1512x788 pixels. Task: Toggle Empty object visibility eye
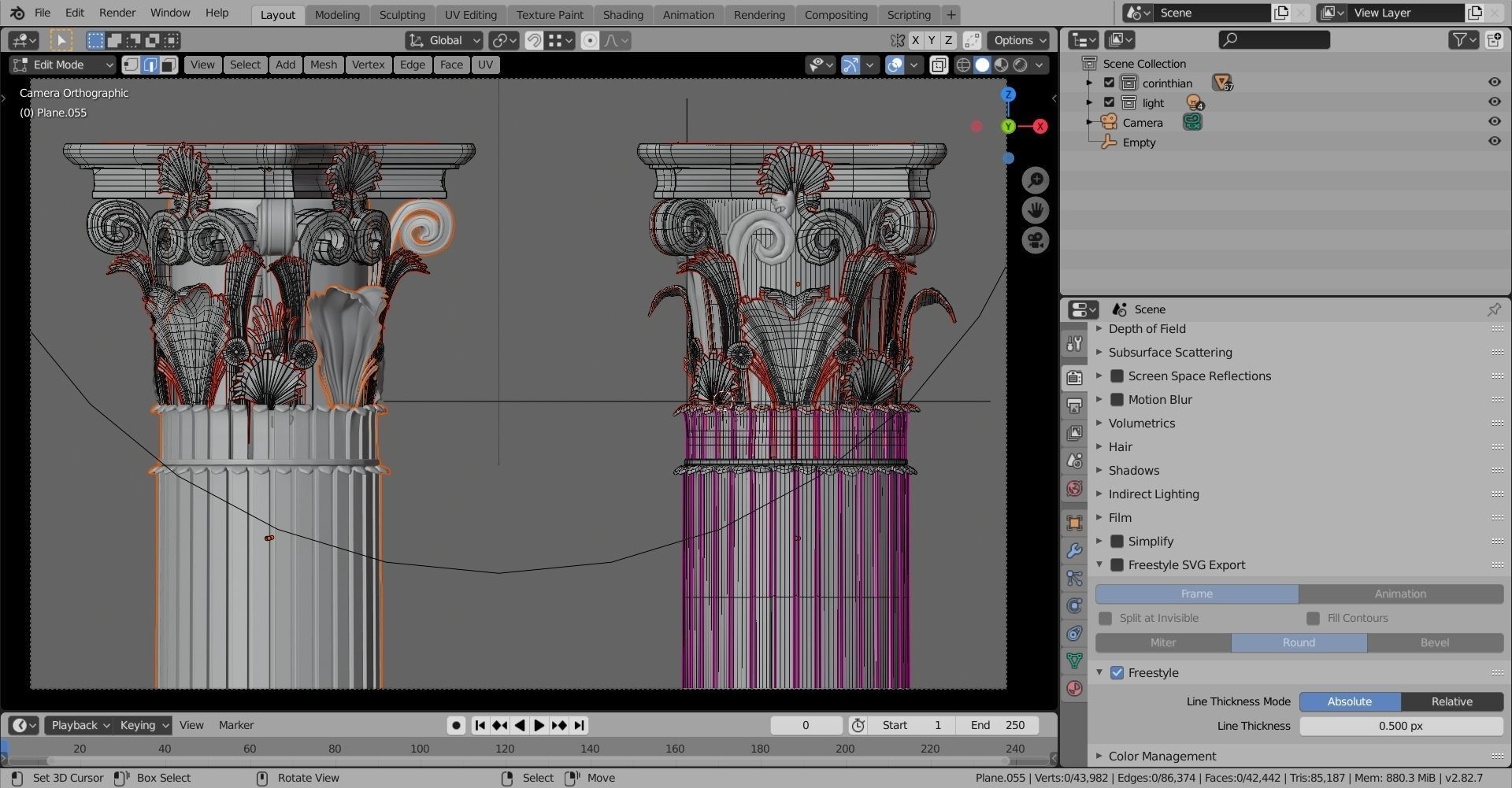click(x=1494, y=141)
